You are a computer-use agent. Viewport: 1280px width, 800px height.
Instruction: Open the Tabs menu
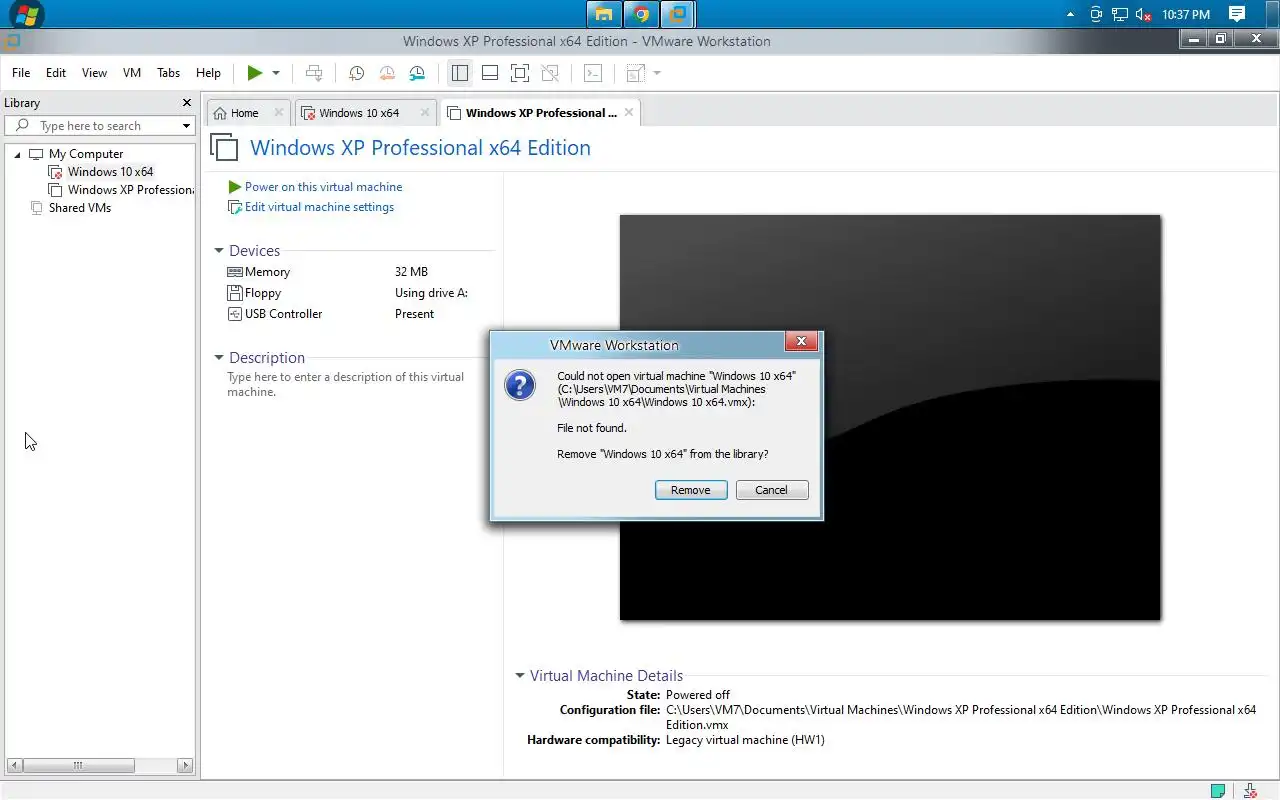click(169, 73)
